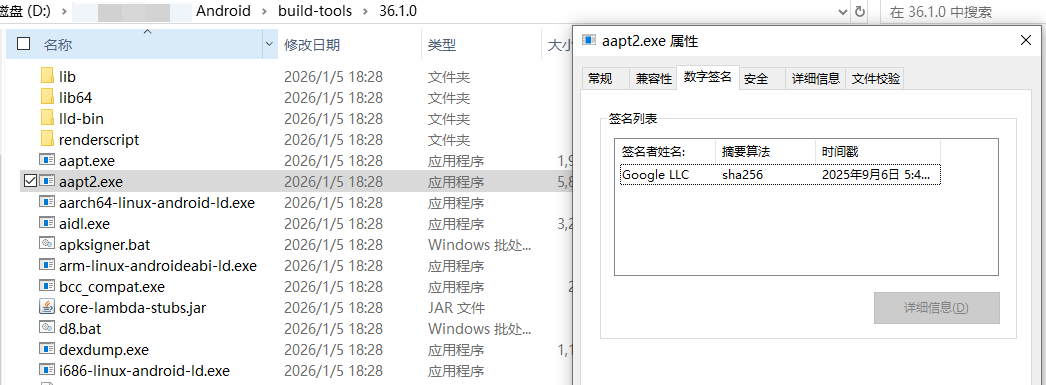Switch to the 文件校验 tab
This screenshot has width=1046, height=385.
pos(876,79)
